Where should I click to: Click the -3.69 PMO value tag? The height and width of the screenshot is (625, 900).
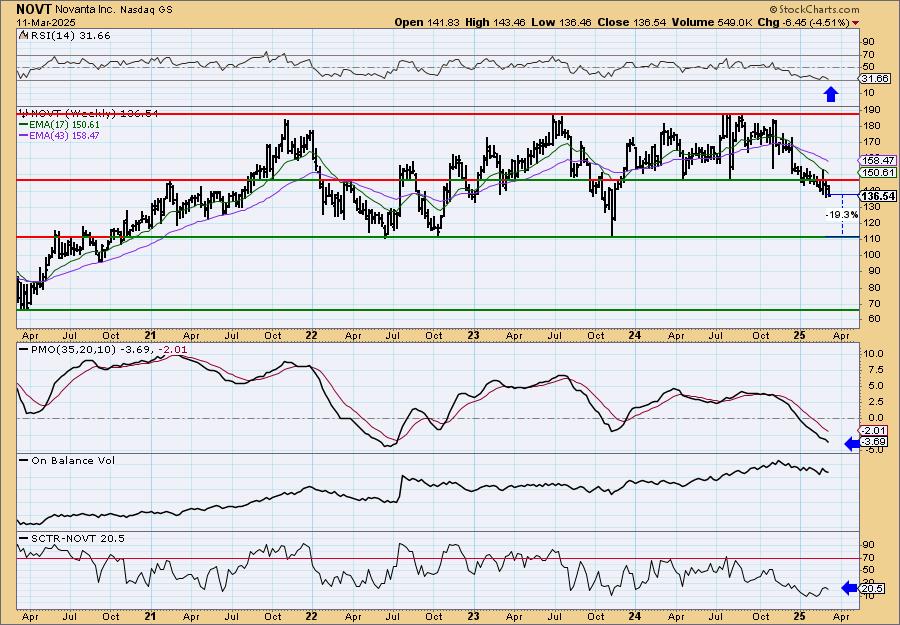874,441
